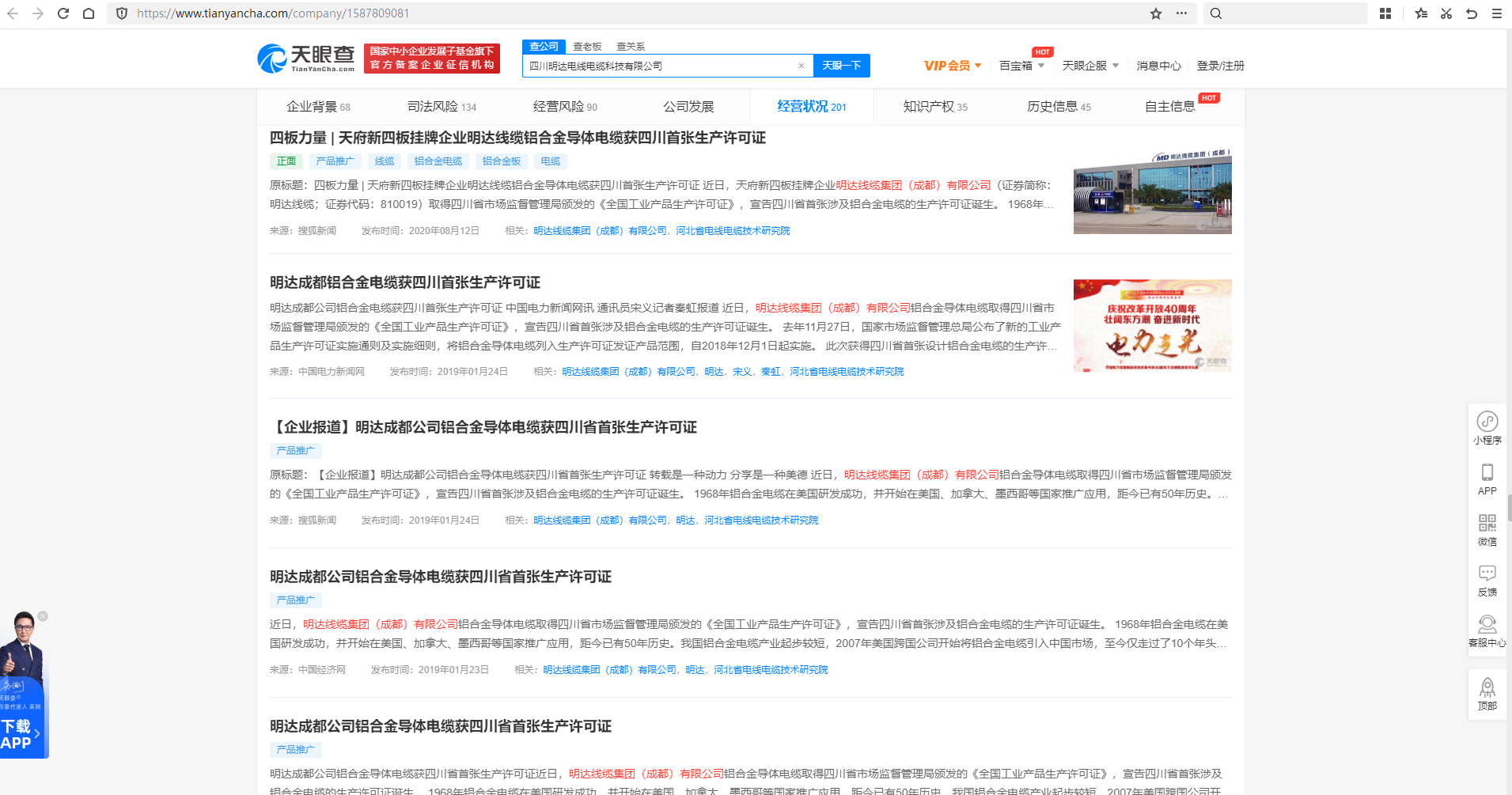The height and width of the screenshot is (795, 1512).
Task: Click the 铝合金板 tag
Action: (502, 161)
